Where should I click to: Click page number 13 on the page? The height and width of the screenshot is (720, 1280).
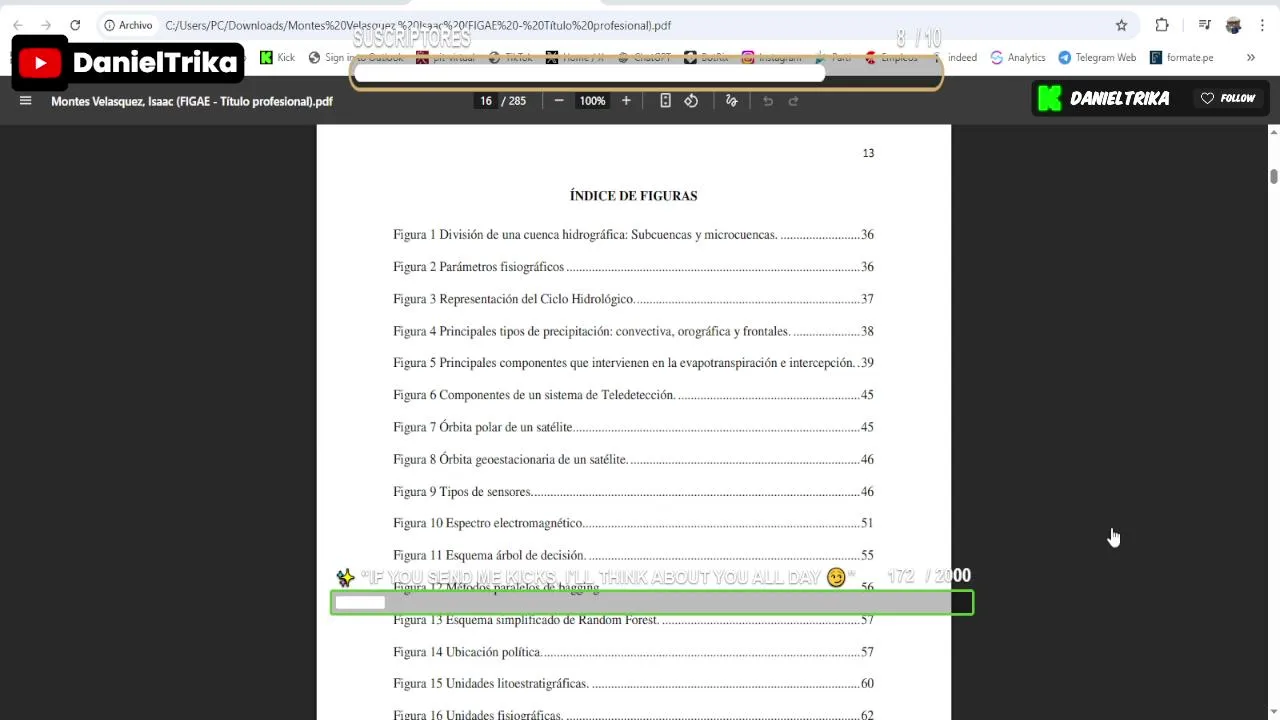(x=868, y=153)
